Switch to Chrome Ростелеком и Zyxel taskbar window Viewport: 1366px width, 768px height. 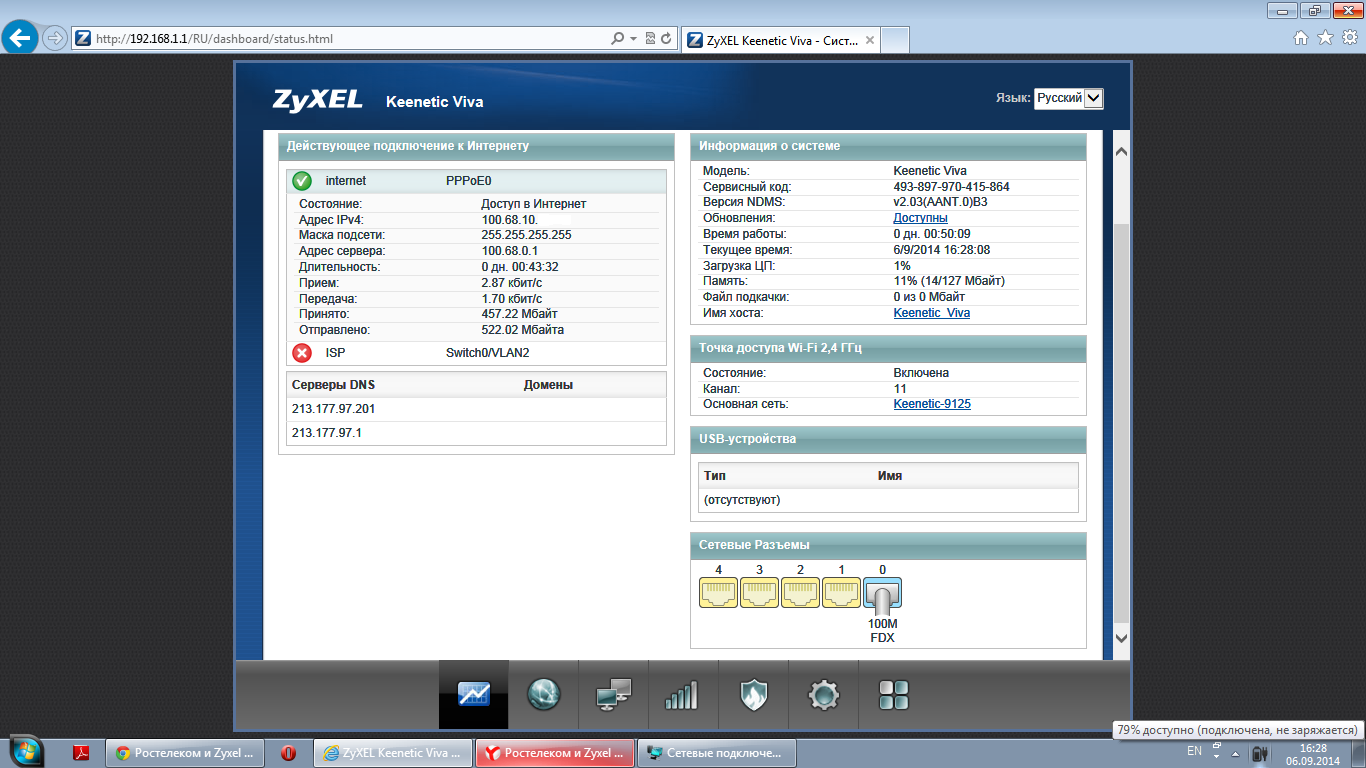tap(184, 753)
